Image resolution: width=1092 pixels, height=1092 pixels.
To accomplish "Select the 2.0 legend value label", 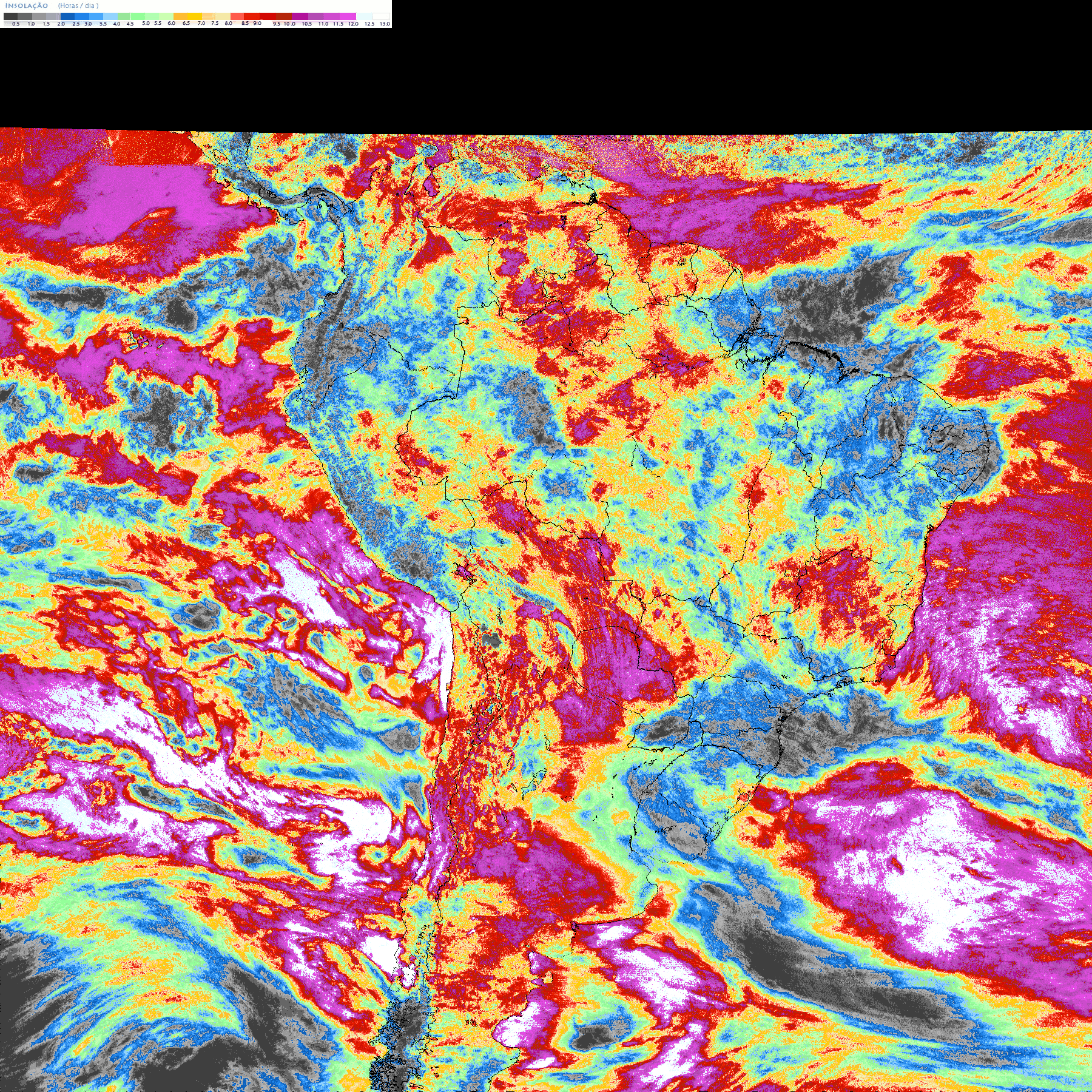I will point(61,24).
